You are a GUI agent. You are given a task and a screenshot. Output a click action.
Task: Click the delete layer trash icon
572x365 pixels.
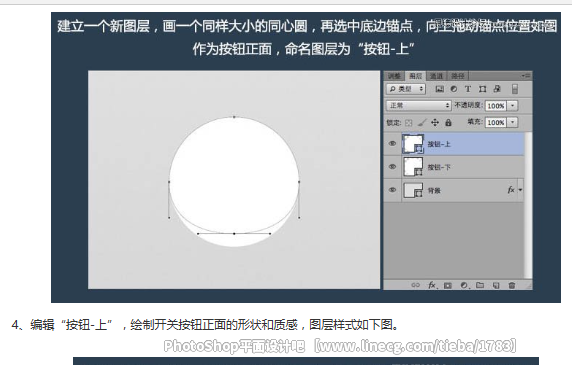(x=512, y=285)
